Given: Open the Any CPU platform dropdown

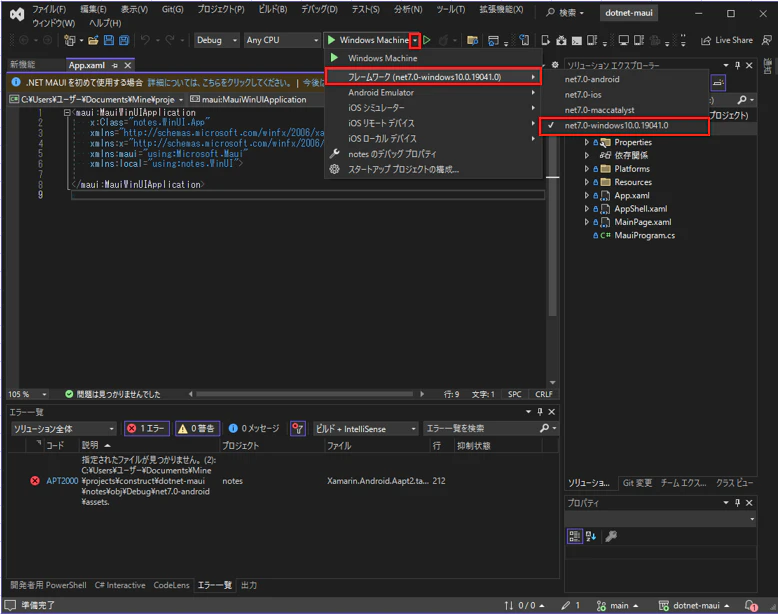Looking at the screenshot, I should pos(282,40).
